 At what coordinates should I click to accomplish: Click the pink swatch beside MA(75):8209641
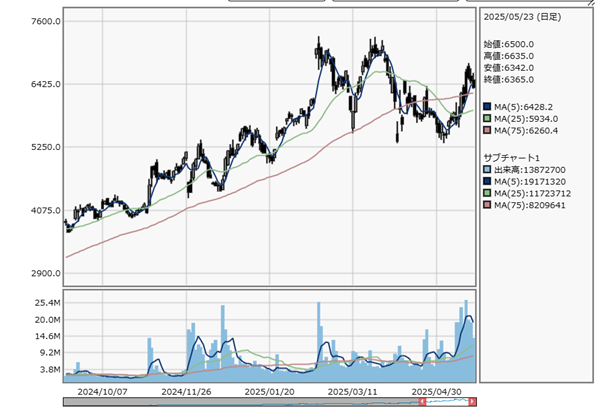487,205
